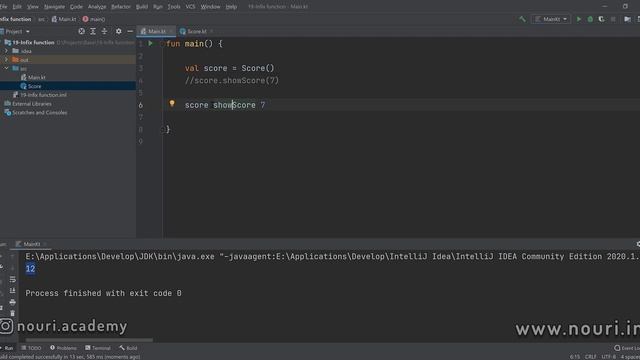Screen dimensions: 640x360
Task: Expand the out folder in project tree
Action: click(x=6, y=60)
